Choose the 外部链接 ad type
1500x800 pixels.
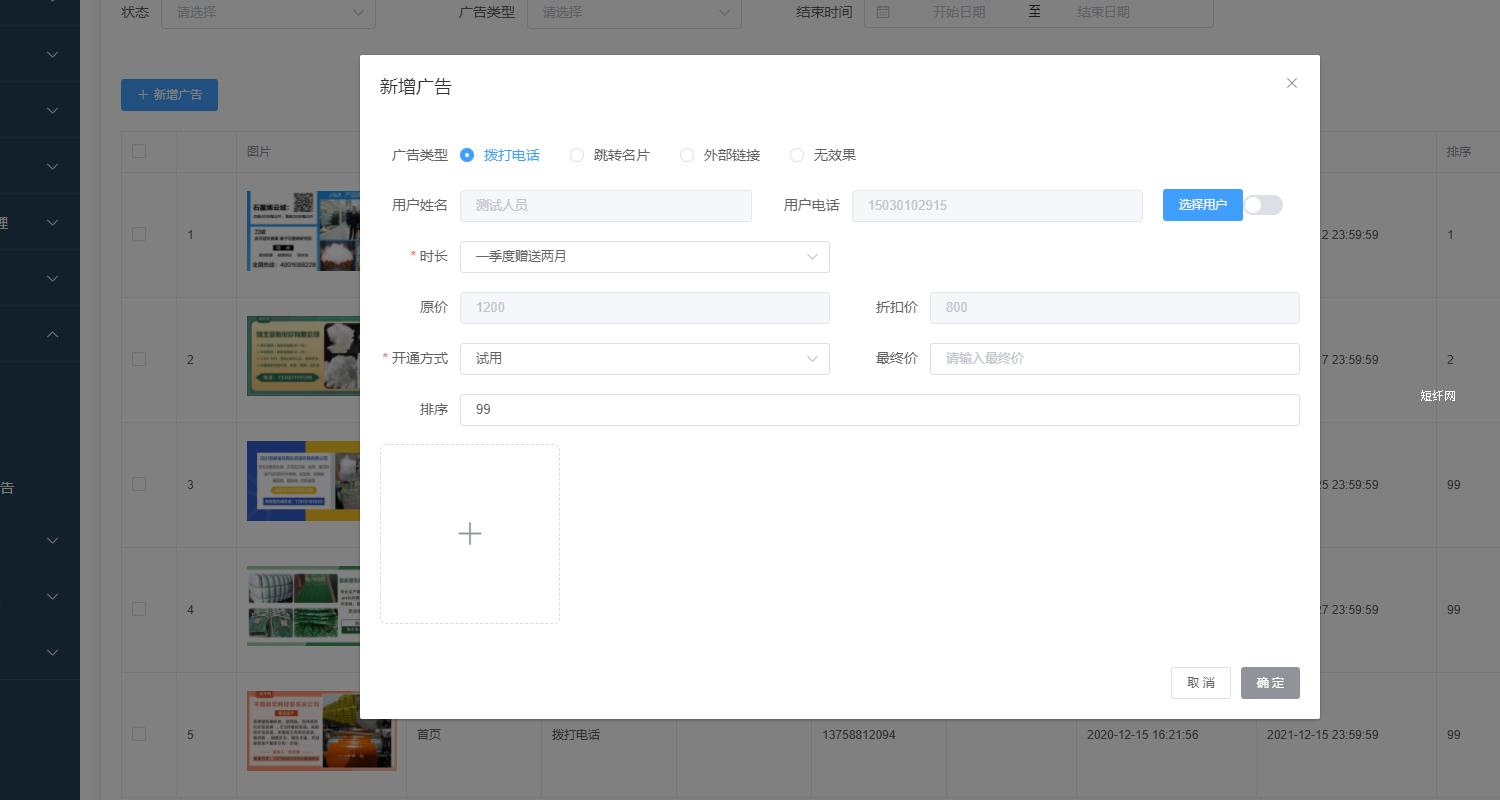coord(687,155)
